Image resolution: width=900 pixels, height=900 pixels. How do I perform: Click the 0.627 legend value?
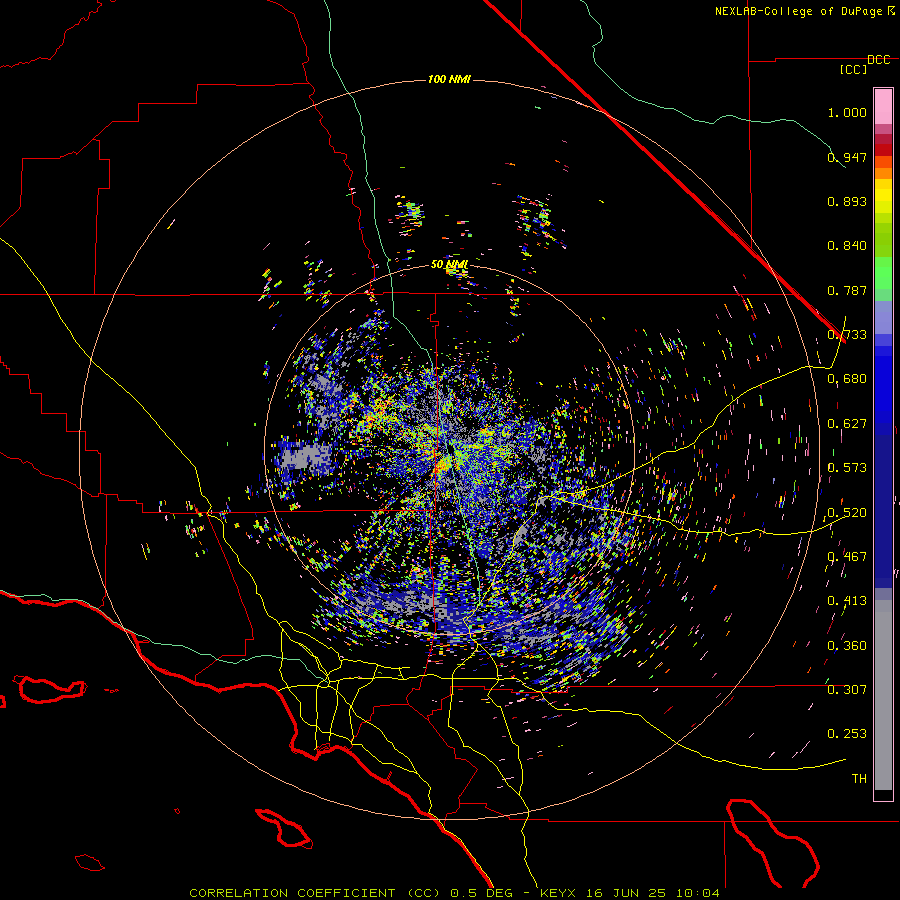tap(847, 424)
